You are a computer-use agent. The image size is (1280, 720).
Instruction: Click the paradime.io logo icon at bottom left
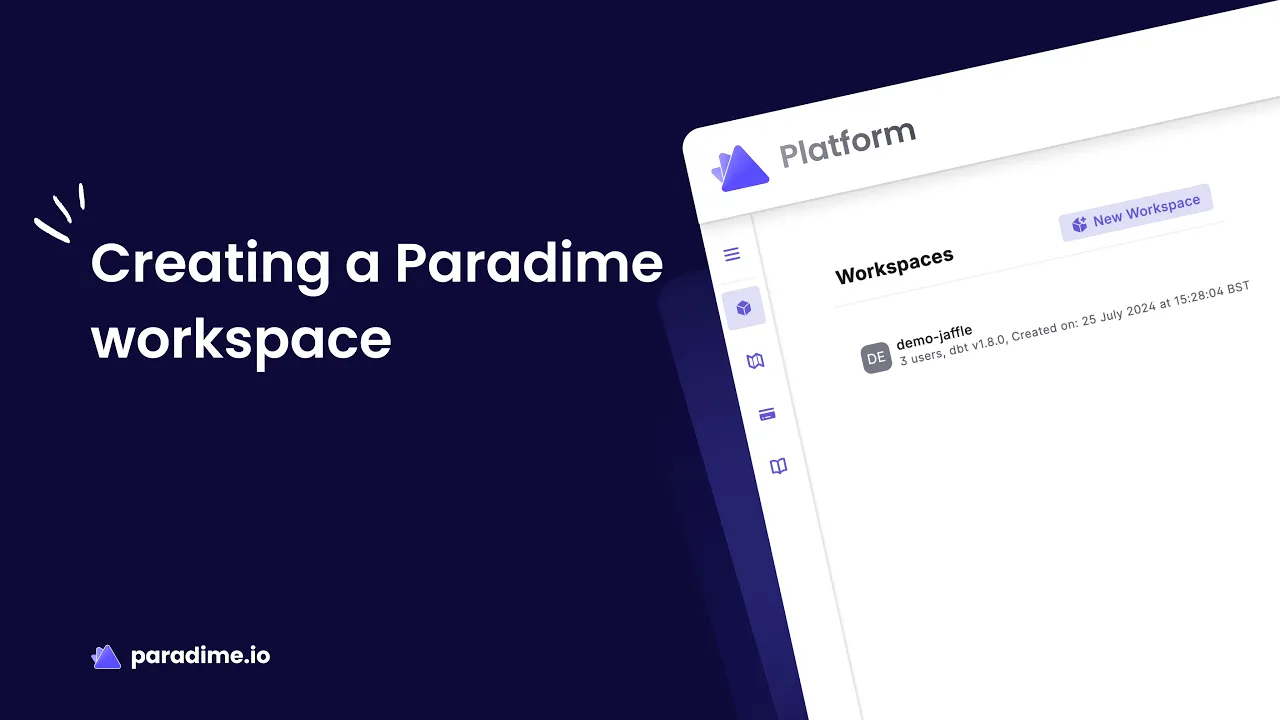click(x=106, y=657)
